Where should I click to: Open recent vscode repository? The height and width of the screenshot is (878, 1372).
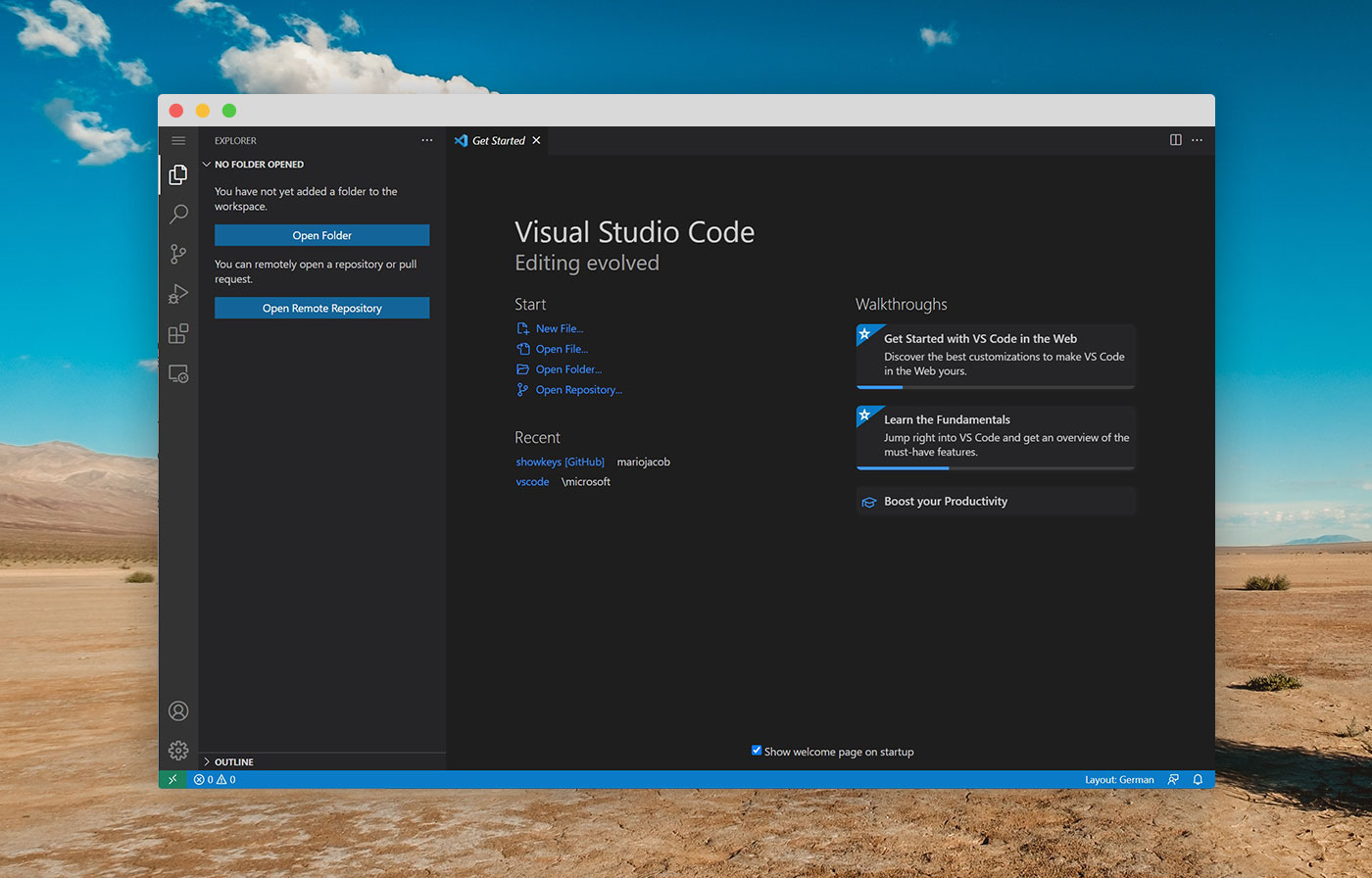pos(532,482)
